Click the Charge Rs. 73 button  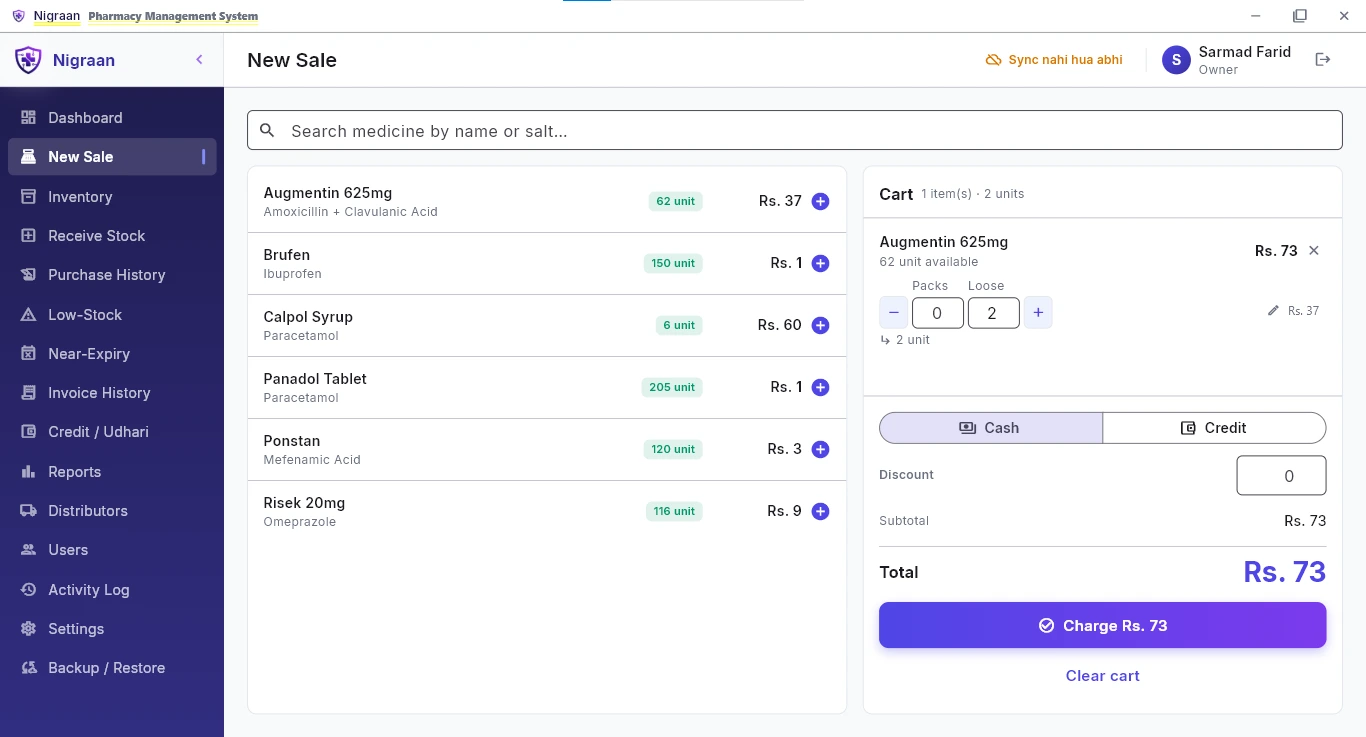coord(1103,626)
